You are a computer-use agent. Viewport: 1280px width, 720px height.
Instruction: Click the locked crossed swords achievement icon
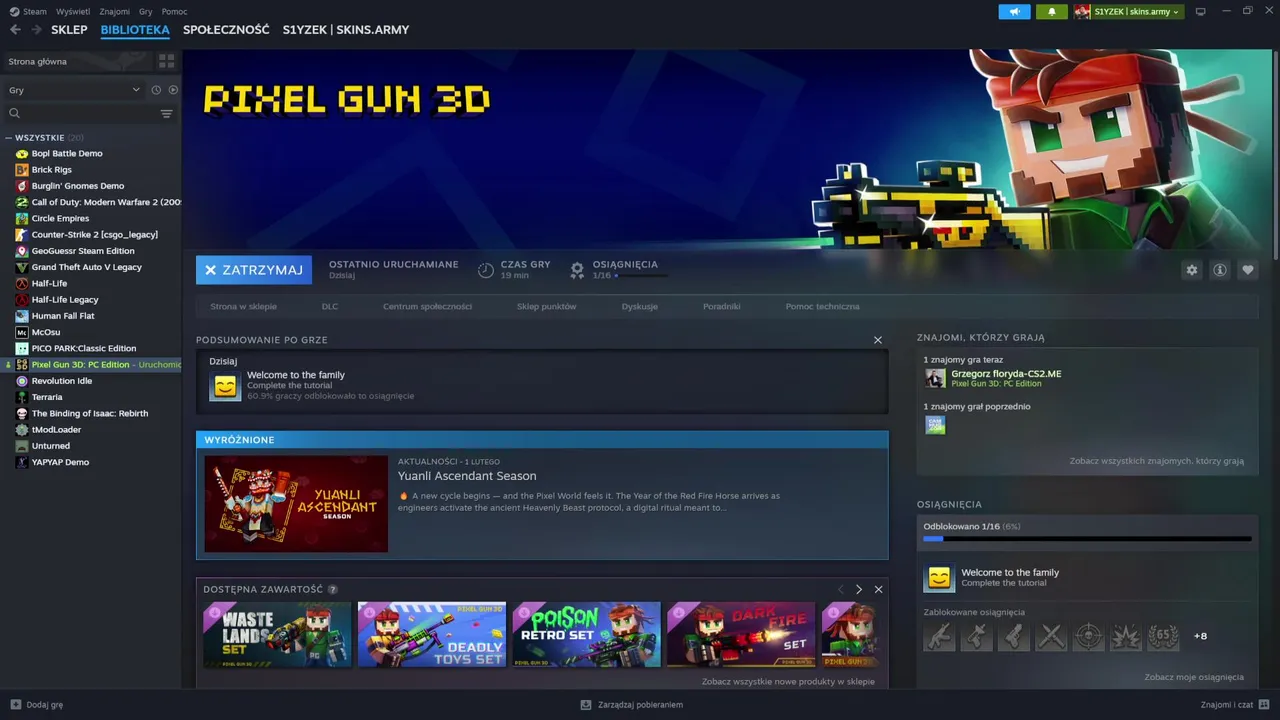pyautogui.click(x=1051, y=636)
